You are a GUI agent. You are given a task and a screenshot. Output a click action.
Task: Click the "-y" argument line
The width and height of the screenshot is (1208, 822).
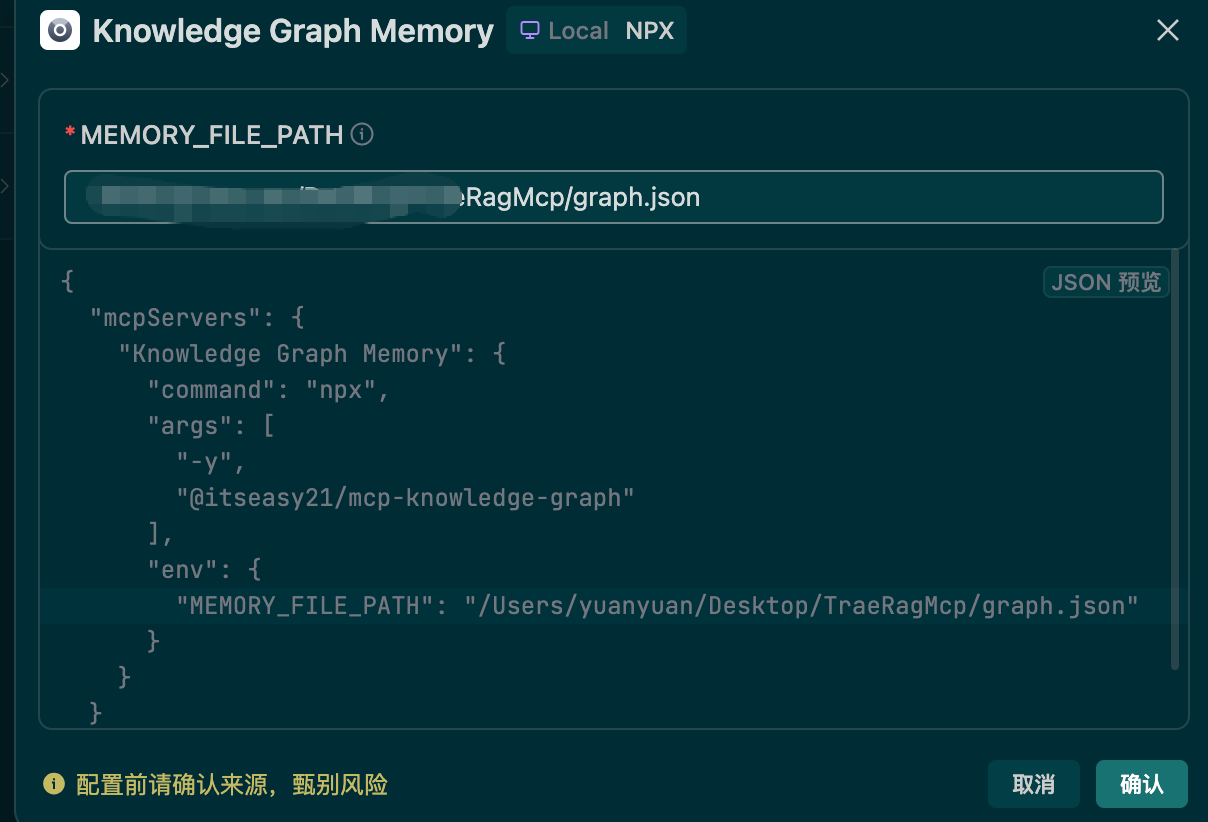coord(211,462)
